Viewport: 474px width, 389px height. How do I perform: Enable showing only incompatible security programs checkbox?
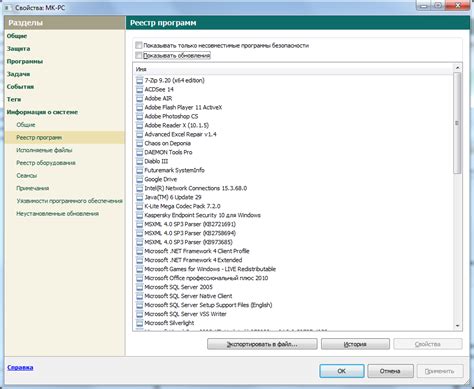[x=139, y=45]
